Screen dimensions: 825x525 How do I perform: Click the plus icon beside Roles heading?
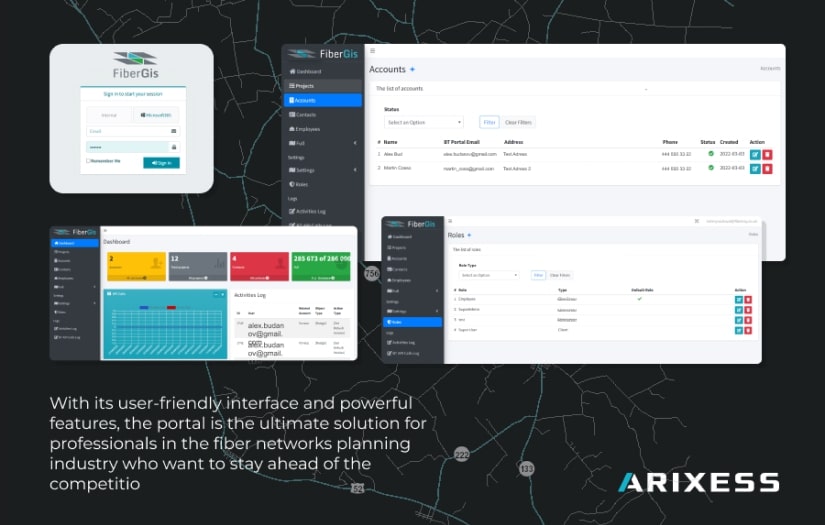click(469, 235)
